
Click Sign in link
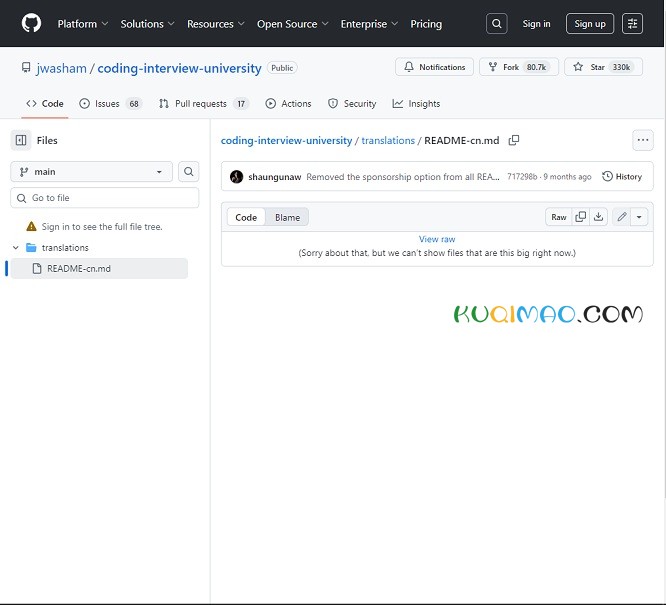click(x=536, y=24)
